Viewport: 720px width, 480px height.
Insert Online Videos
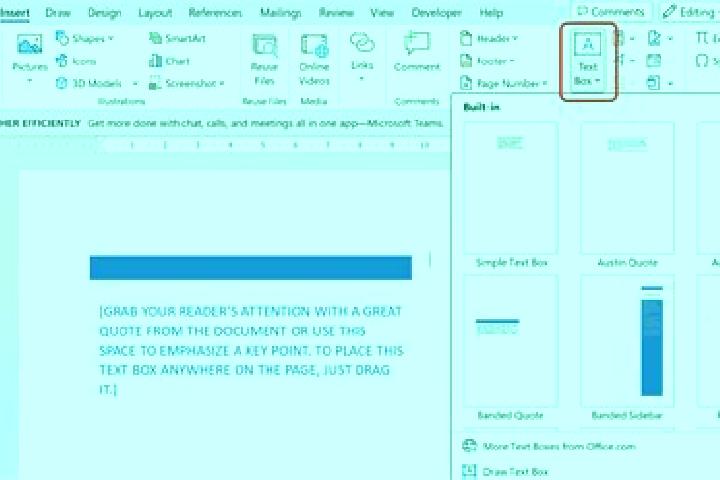(314, 60)
